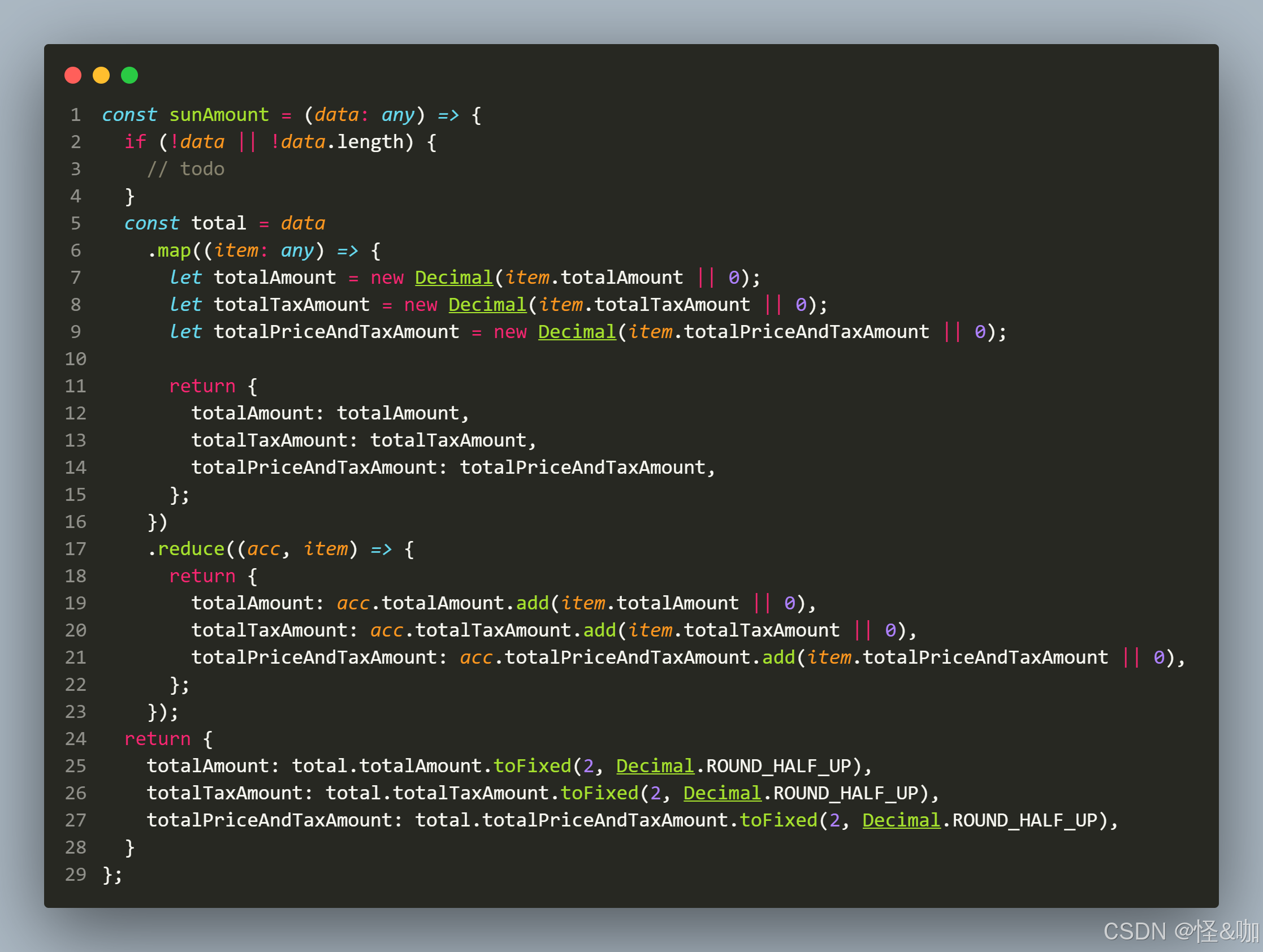Click the green traffic light dot
Screen dimensions: 1263x952
(x=129, y=75)
